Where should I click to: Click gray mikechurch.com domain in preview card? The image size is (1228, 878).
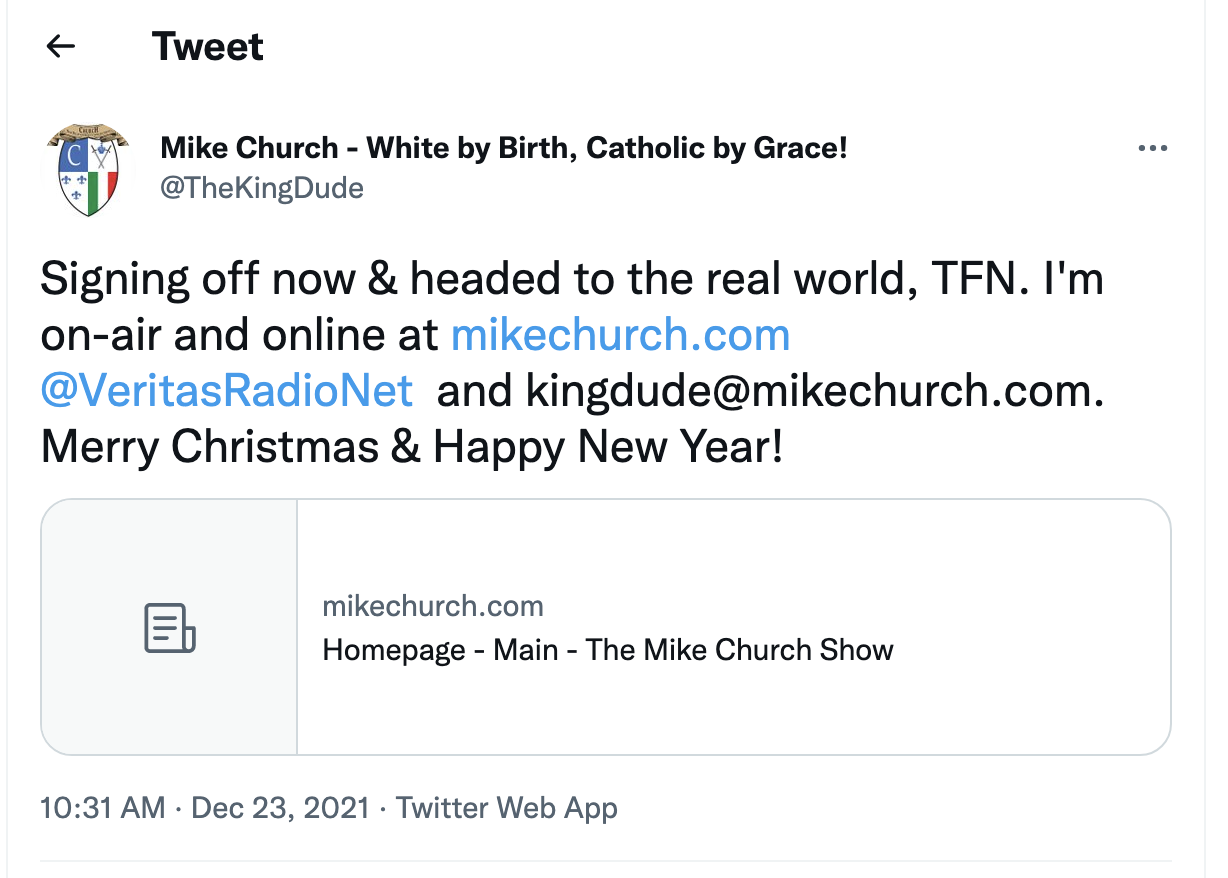(433, 606)
